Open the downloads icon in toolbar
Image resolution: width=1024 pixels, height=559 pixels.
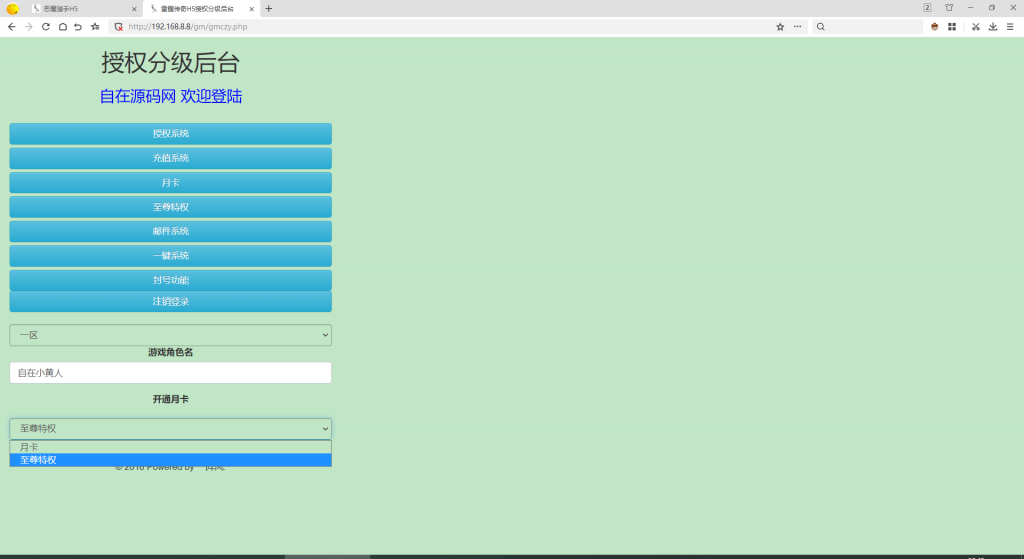pos(993,27)
